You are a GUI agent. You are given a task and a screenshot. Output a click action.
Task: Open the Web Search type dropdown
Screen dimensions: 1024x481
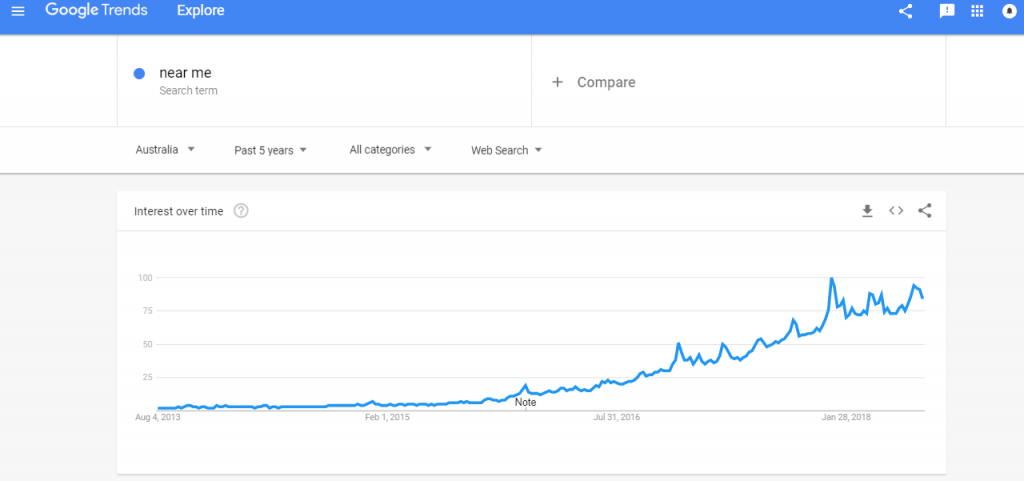pyautogui.click(x=507, y=150)
